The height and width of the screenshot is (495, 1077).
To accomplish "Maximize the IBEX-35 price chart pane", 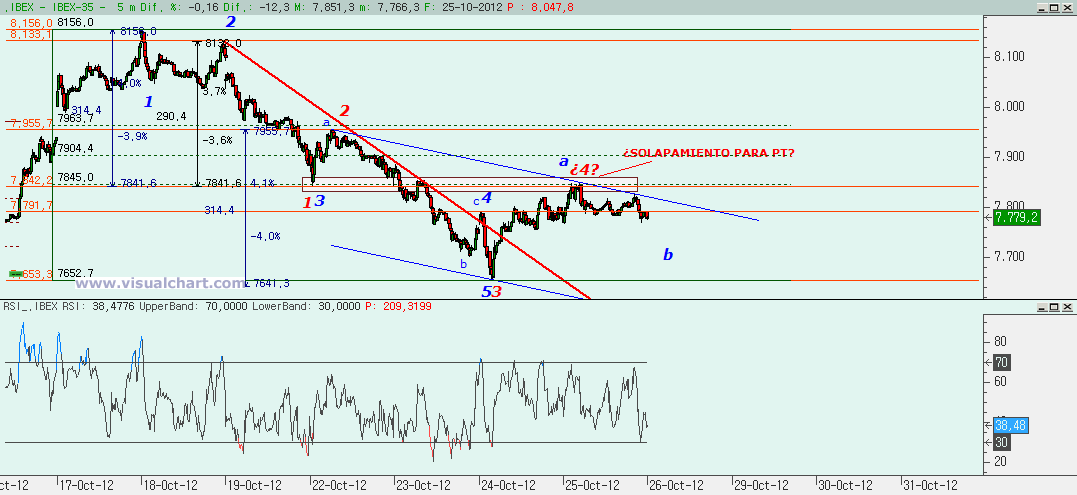I will (1054, 7).
